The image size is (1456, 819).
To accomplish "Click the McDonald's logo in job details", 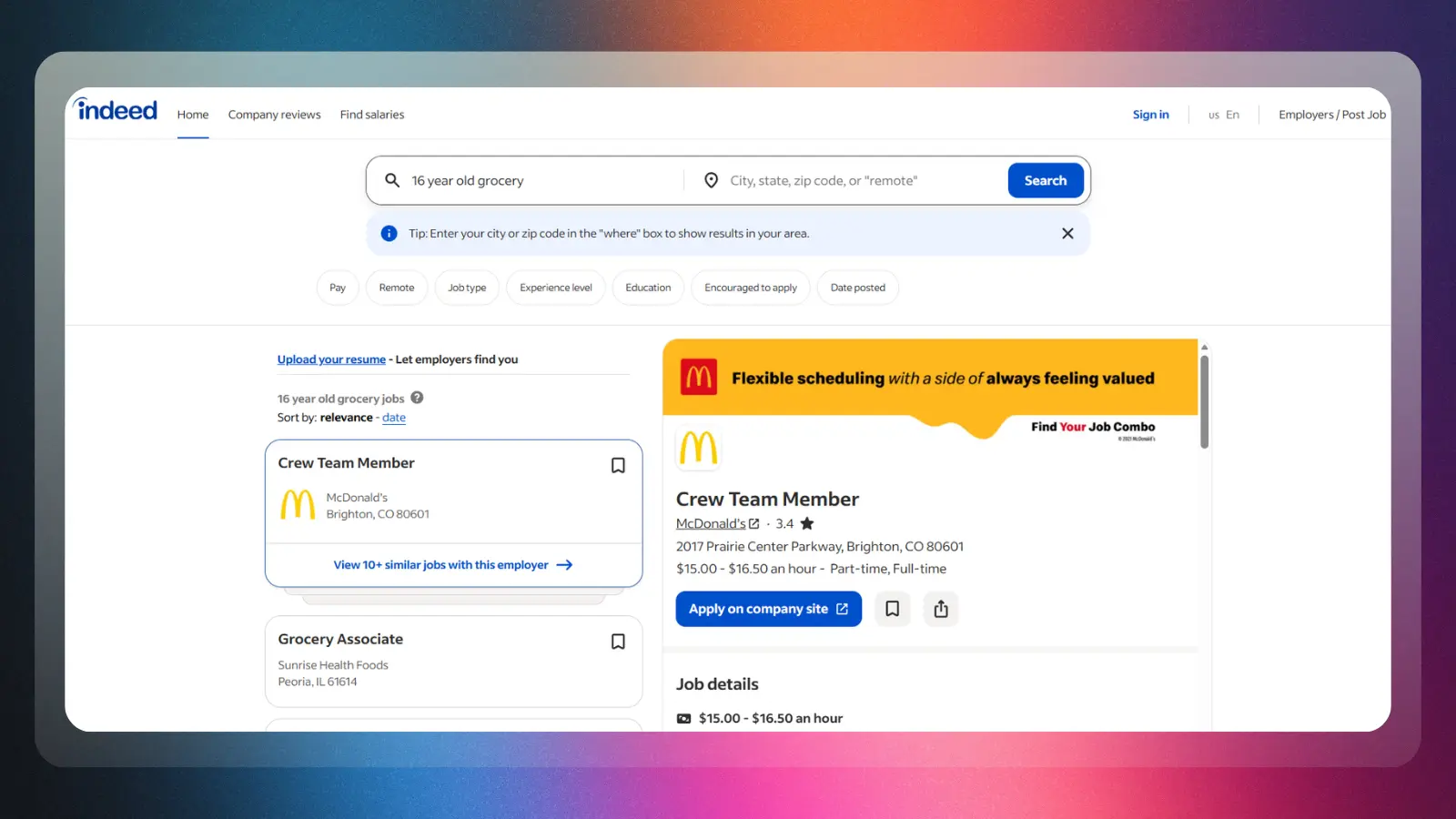I will tap(698, 448).
